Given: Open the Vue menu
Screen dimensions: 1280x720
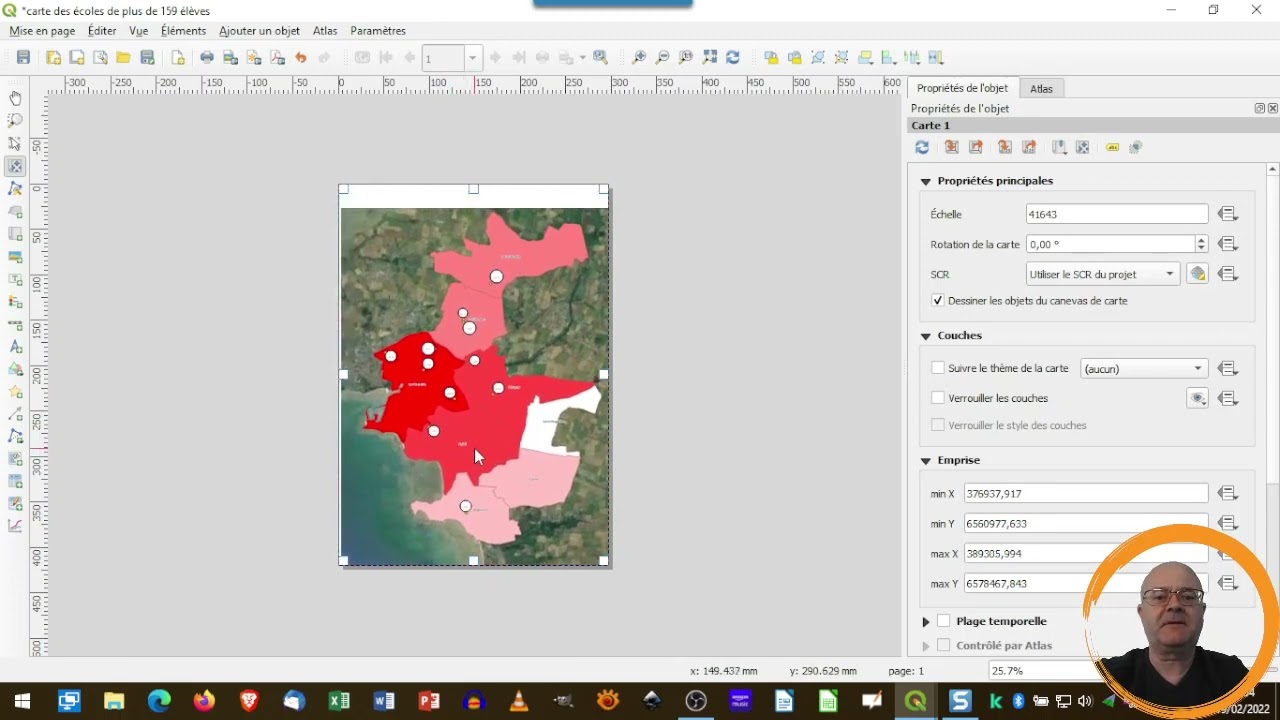Looking at the screenshot, I should pyautogui.click(x=138, y=31).
